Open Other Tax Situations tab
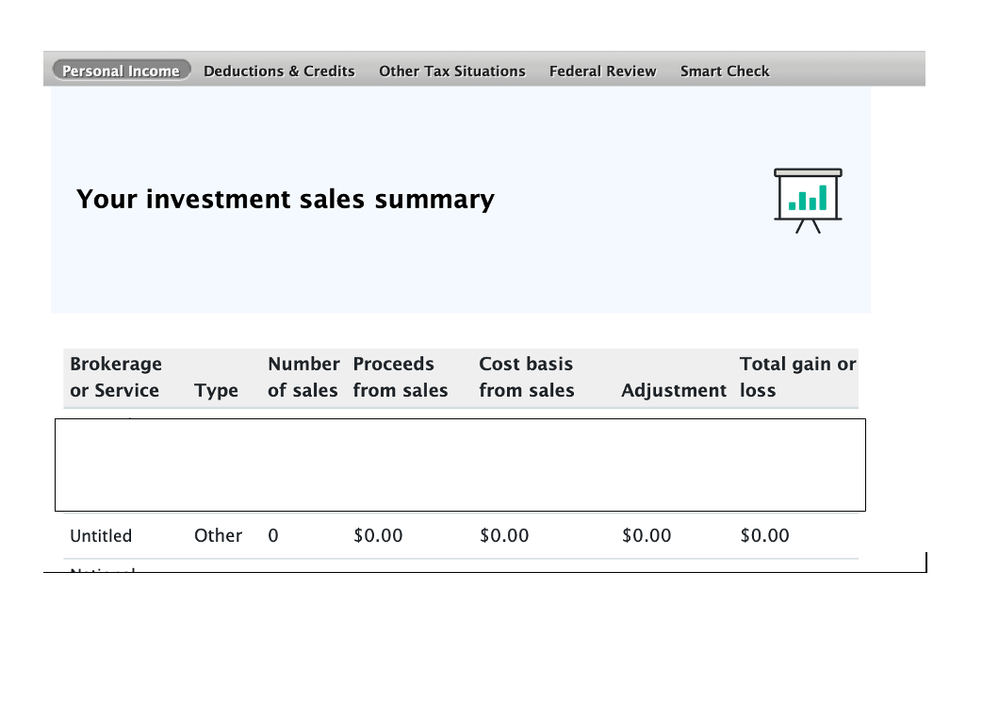999x701 pixels. (x=452, y=71)
